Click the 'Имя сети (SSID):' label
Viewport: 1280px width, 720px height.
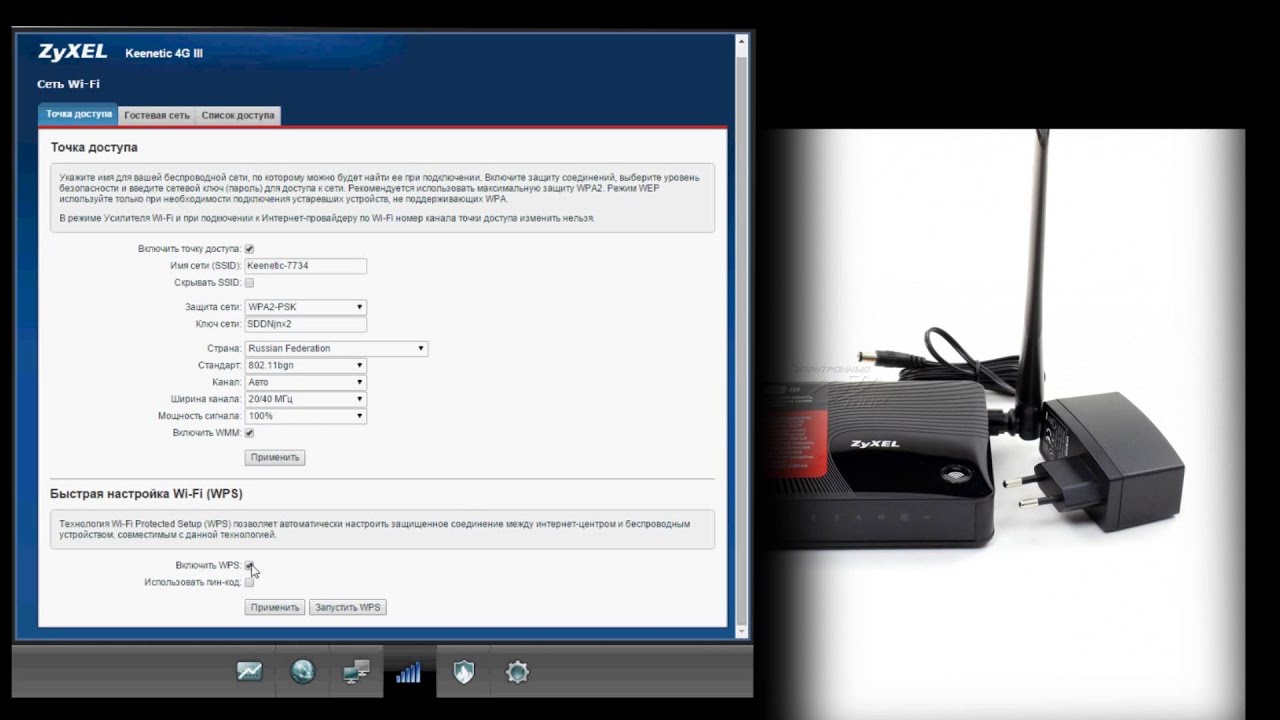click(x=205, y=266)
